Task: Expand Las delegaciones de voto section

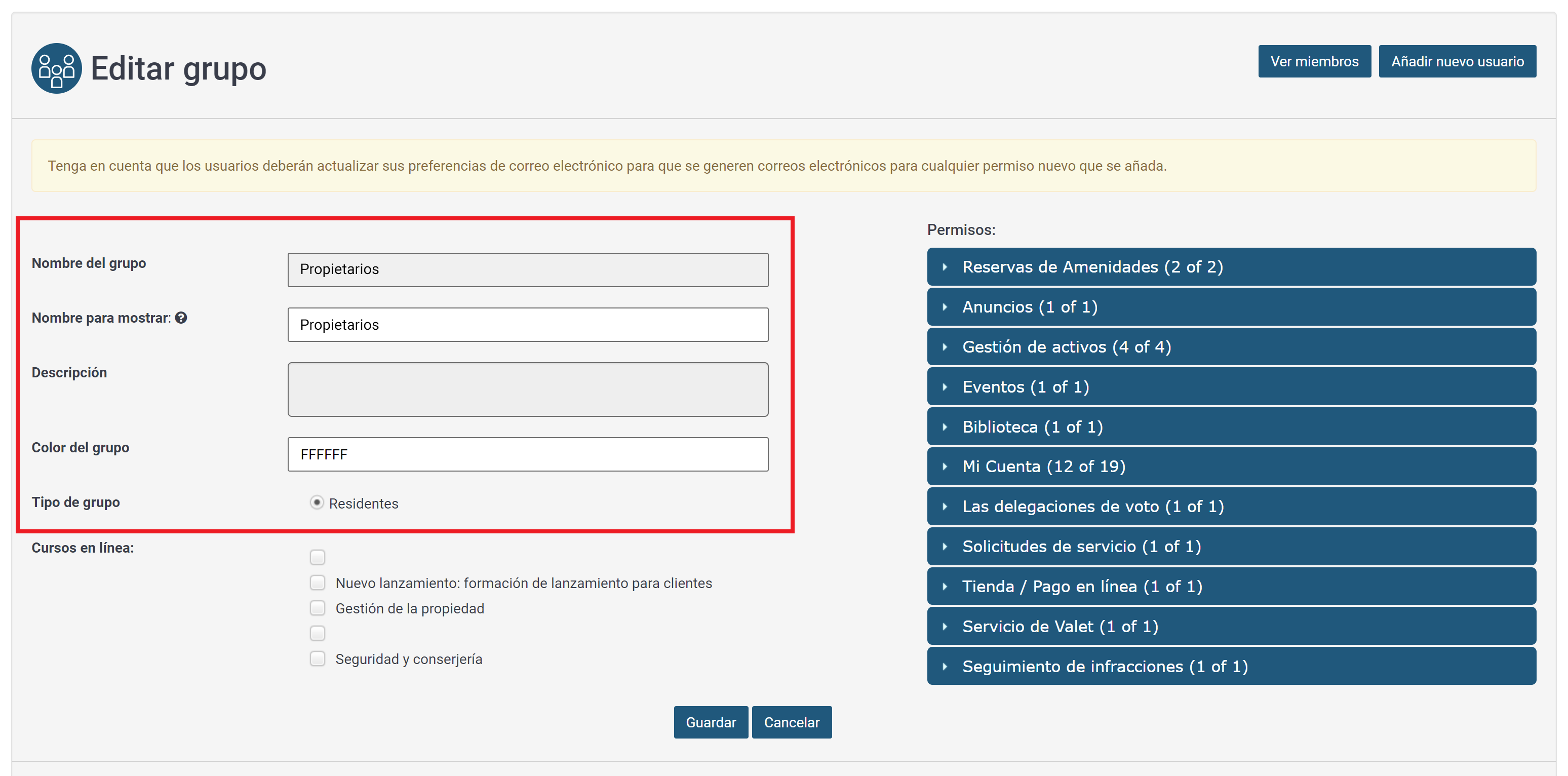Action: (1231, 507)
